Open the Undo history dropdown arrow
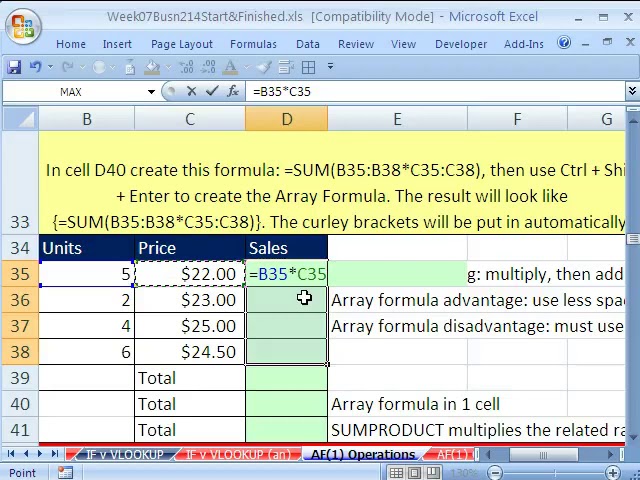Screen dimensions: 640x480 [x=51, y=67]
